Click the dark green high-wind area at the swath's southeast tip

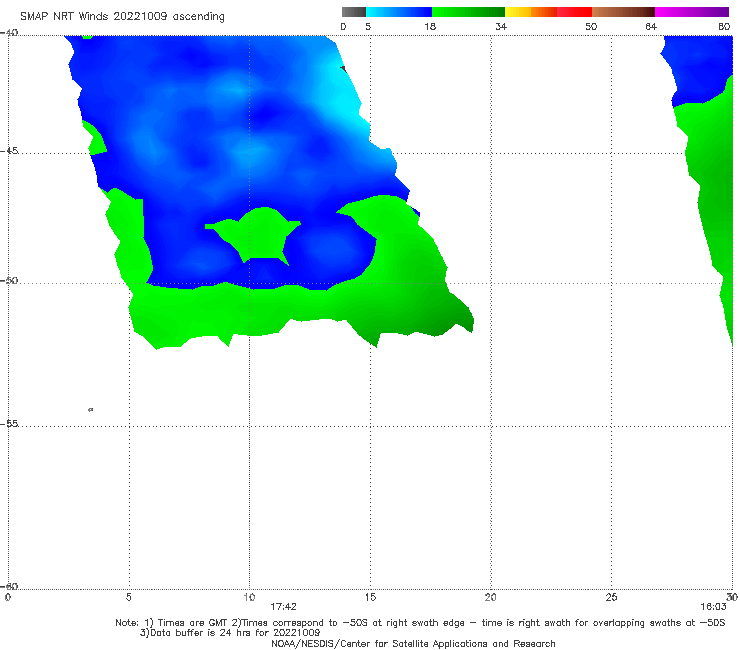(446, 319)
